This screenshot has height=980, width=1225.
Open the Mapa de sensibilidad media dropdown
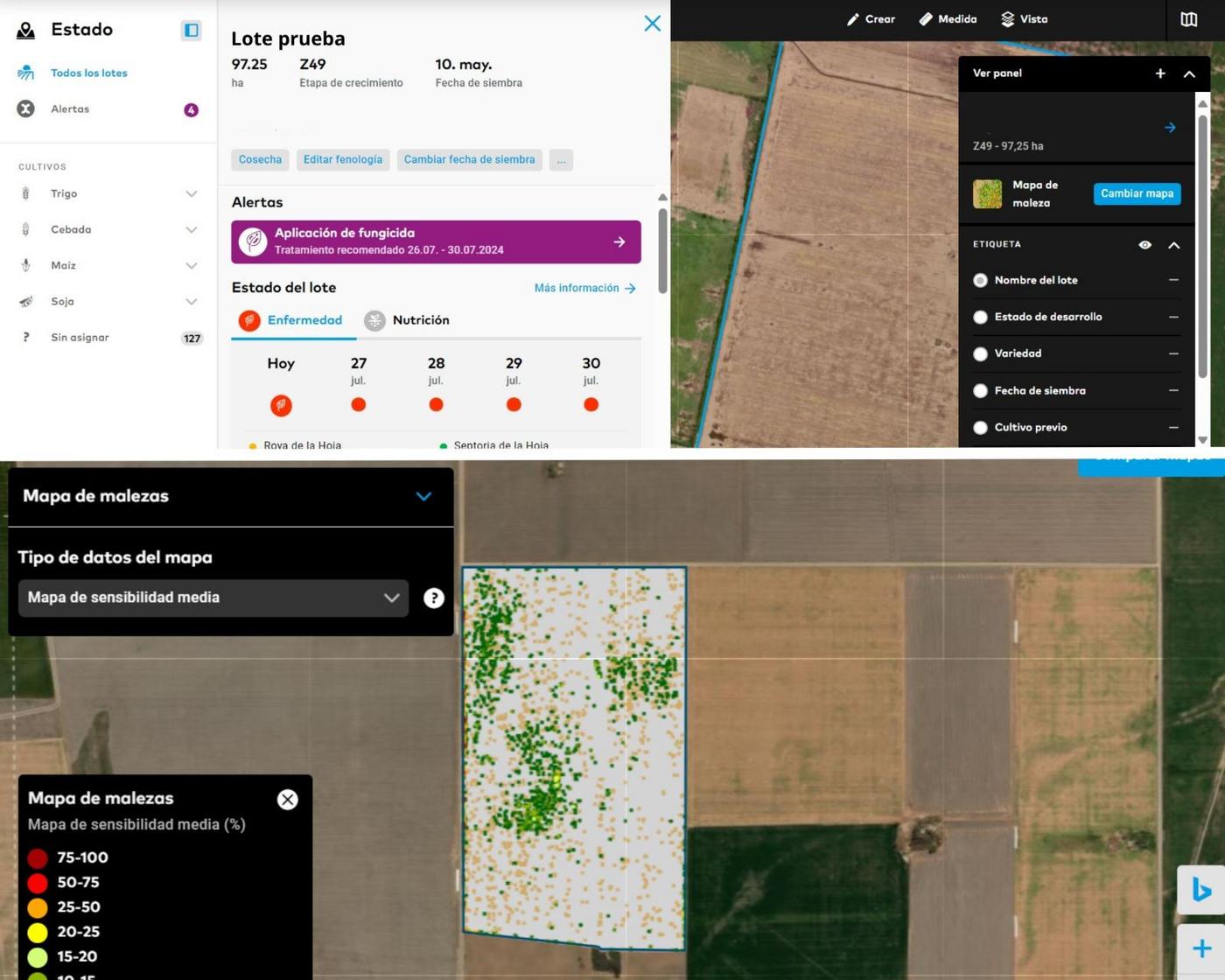(213, 598)
